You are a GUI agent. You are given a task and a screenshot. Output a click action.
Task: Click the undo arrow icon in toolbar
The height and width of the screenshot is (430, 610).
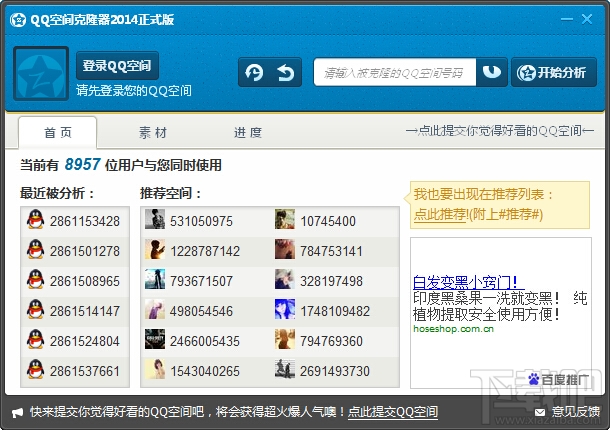[286, 72]
